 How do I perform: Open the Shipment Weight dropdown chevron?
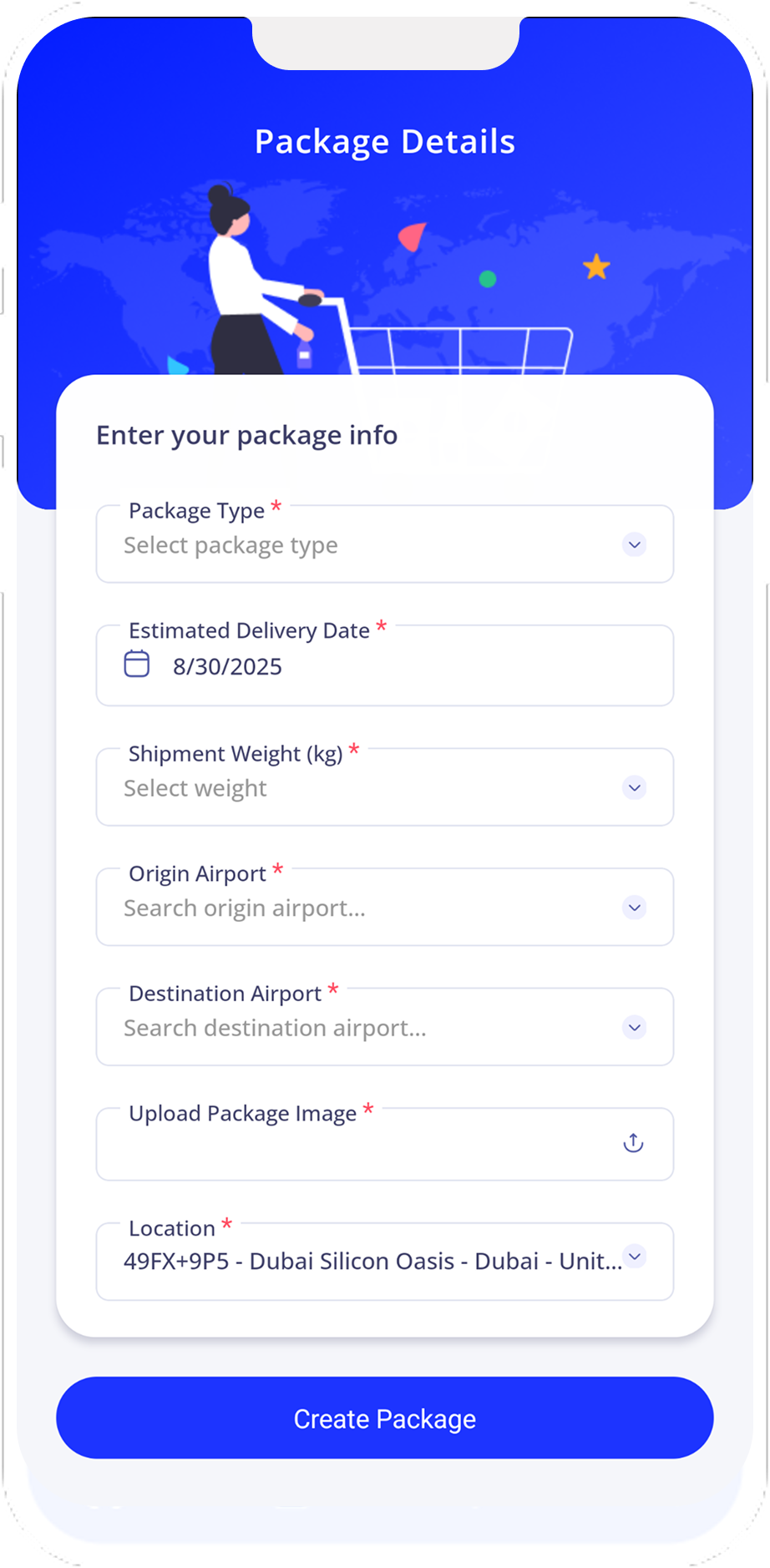pyautogui.click(x=635, y=788)
